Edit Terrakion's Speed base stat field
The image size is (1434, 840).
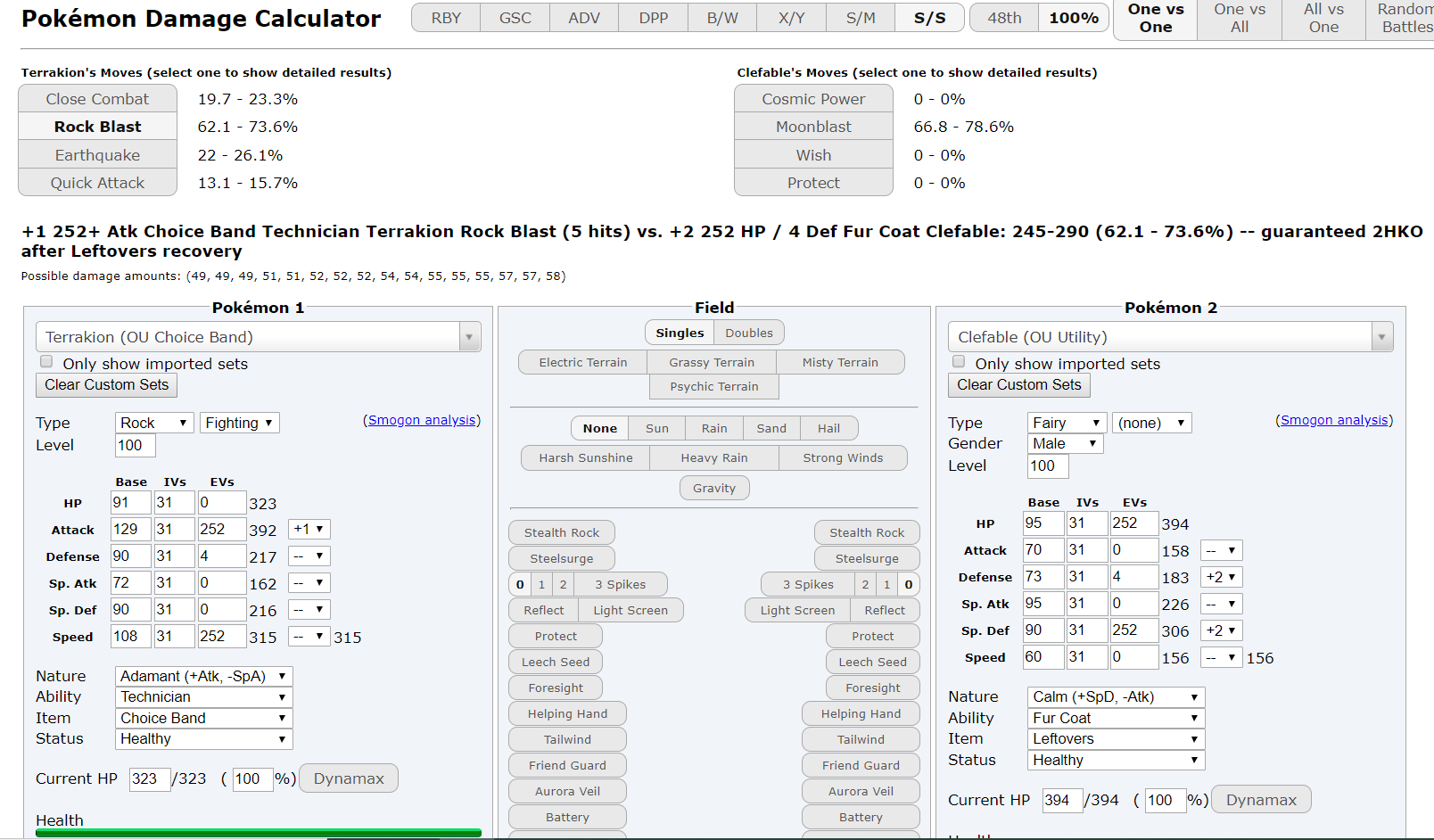(x=130, y=637)
